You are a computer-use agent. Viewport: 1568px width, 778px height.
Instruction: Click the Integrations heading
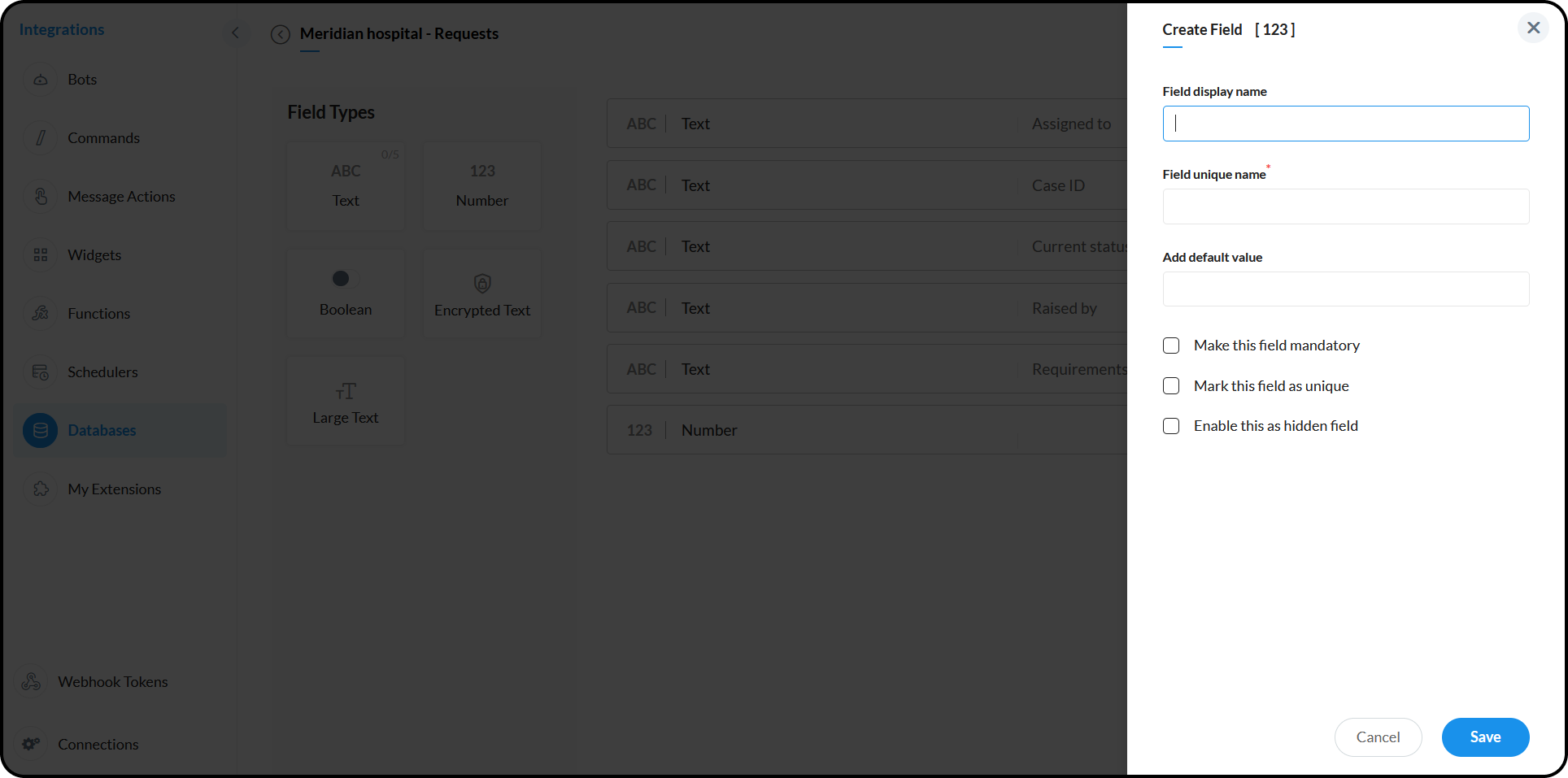[62, 29]
